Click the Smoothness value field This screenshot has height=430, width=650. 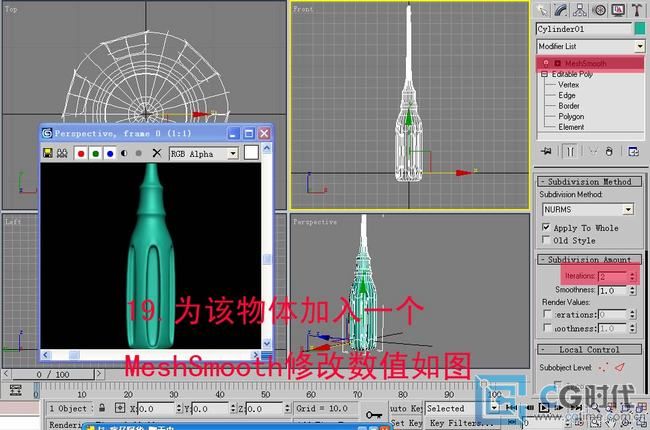[x=613, y=290]
